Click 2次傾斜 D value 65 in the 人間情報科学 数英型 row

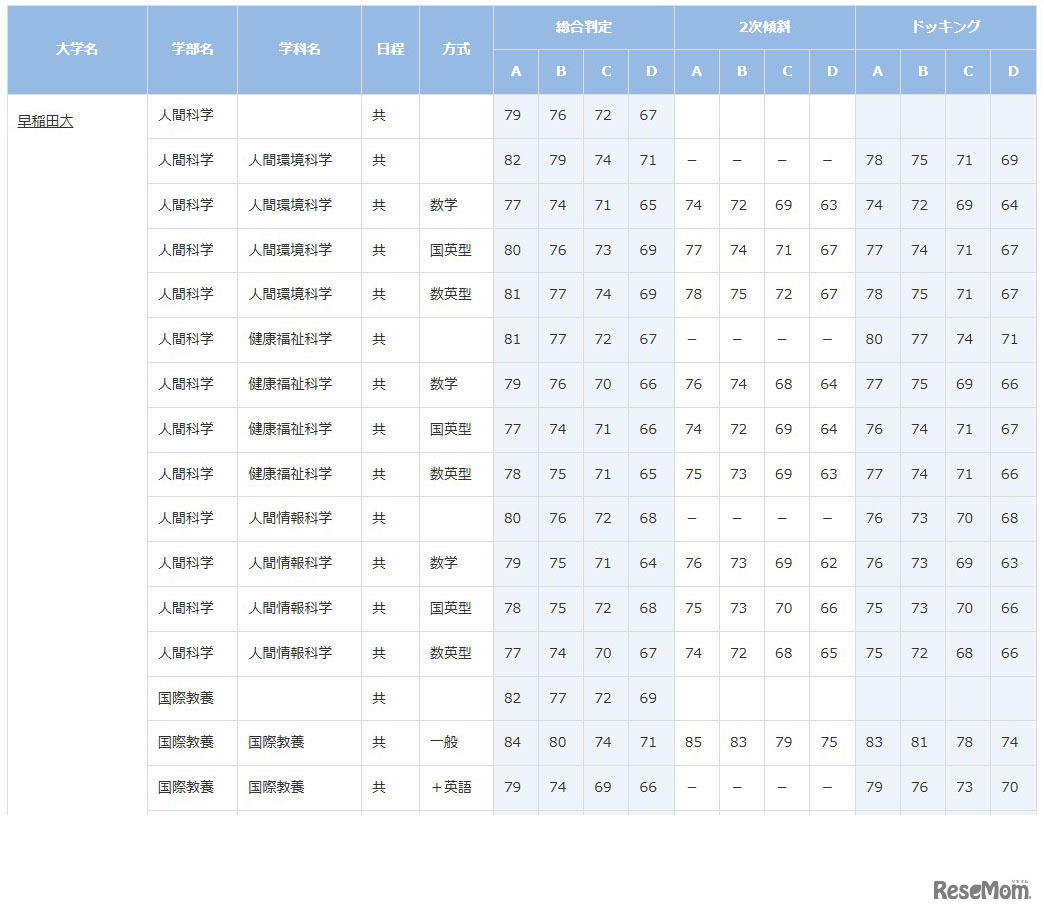pyautogui.click(x=829, y=653)
